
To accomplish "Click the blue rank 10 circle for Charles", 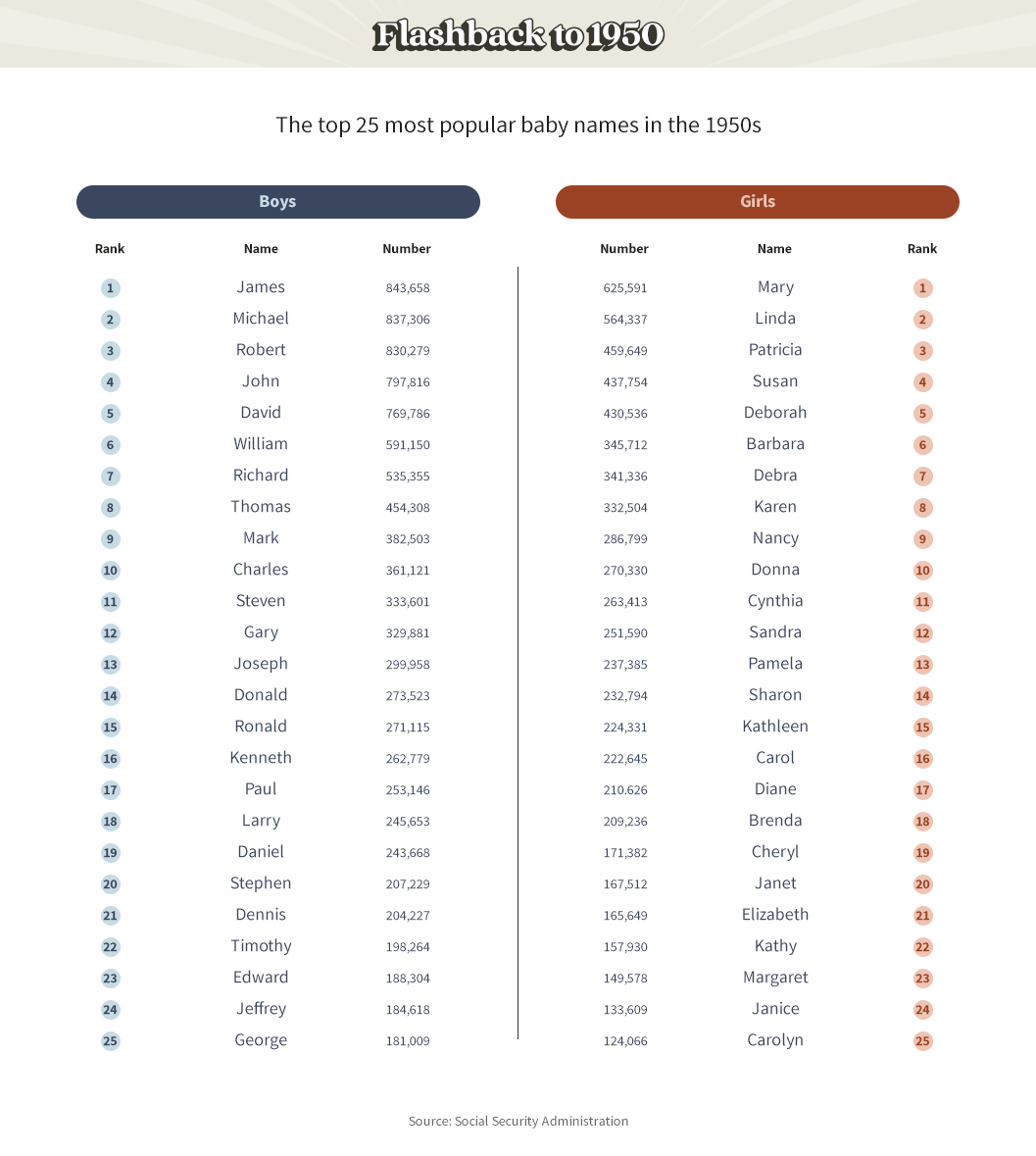I will [111, 570].
